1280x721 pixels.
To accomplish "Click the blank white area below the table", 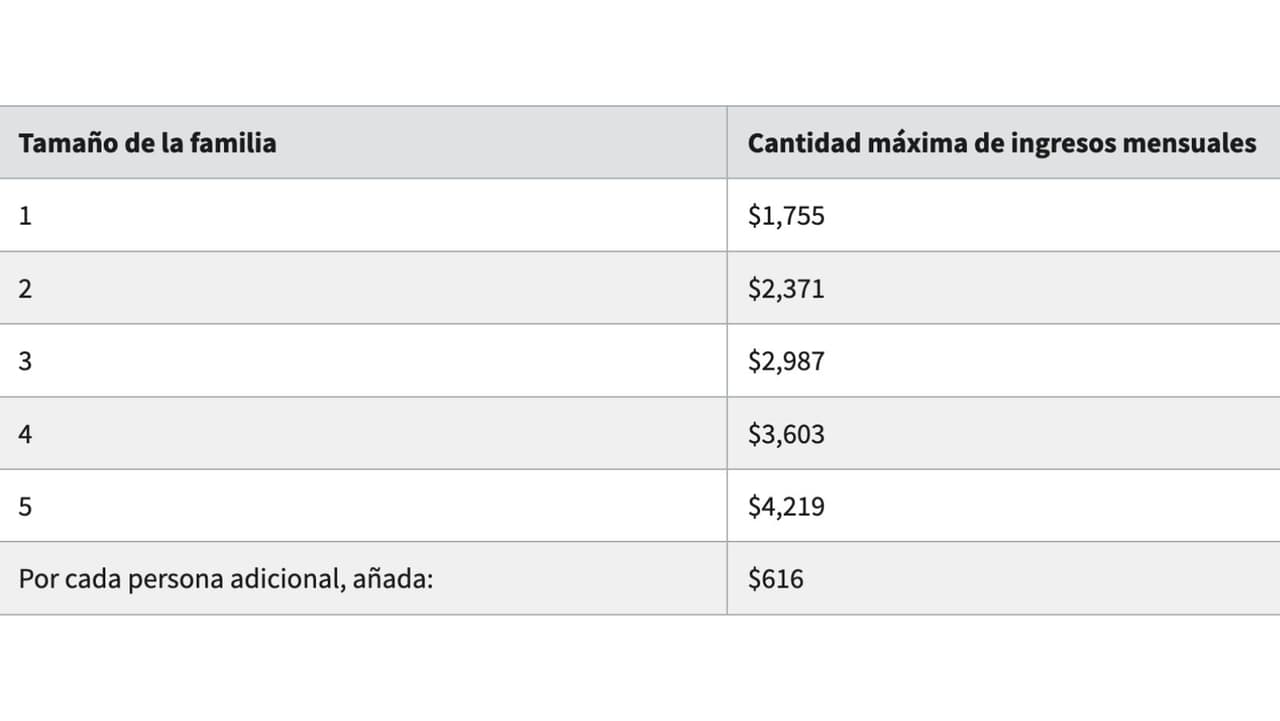I will (x=640, y=670).
